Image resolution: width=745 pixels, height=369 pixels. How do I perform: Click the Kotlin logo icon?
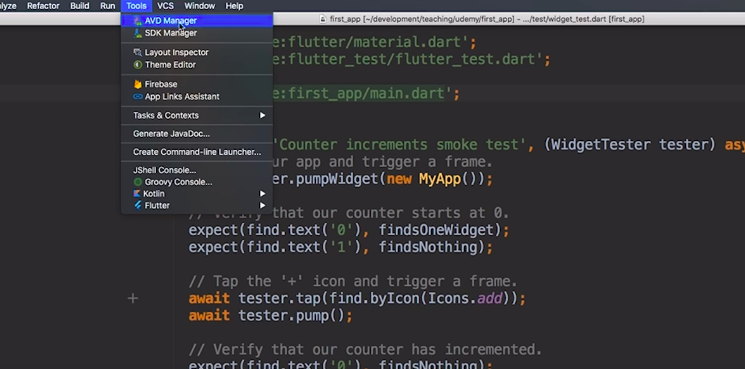click(137, 194)
